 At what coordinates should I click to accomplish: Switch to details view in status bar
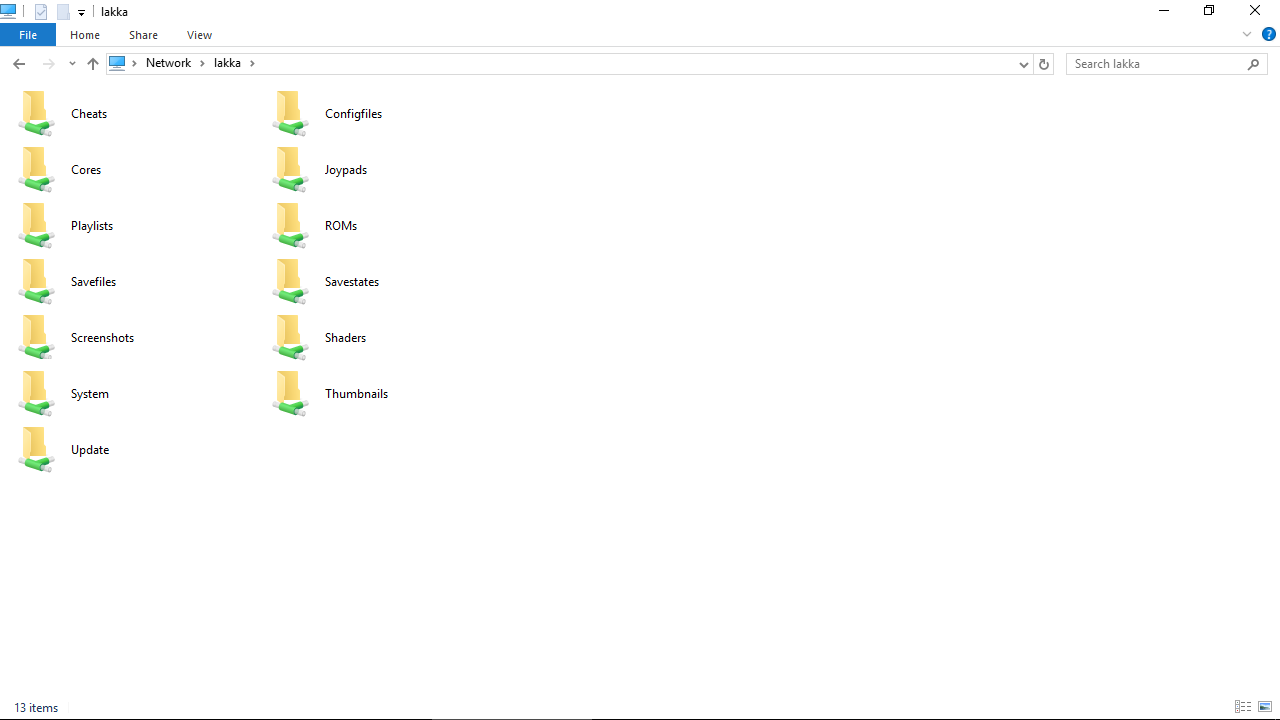[x=1243, y=707]
